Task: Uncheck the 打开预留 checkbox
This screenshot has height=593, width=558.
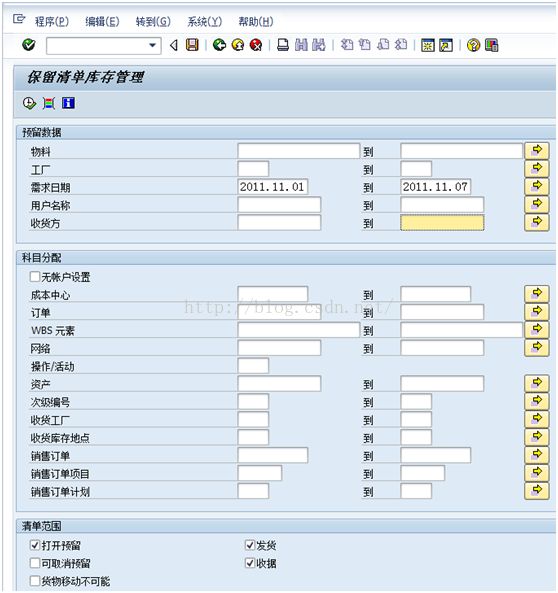Action: click(34, 545)
